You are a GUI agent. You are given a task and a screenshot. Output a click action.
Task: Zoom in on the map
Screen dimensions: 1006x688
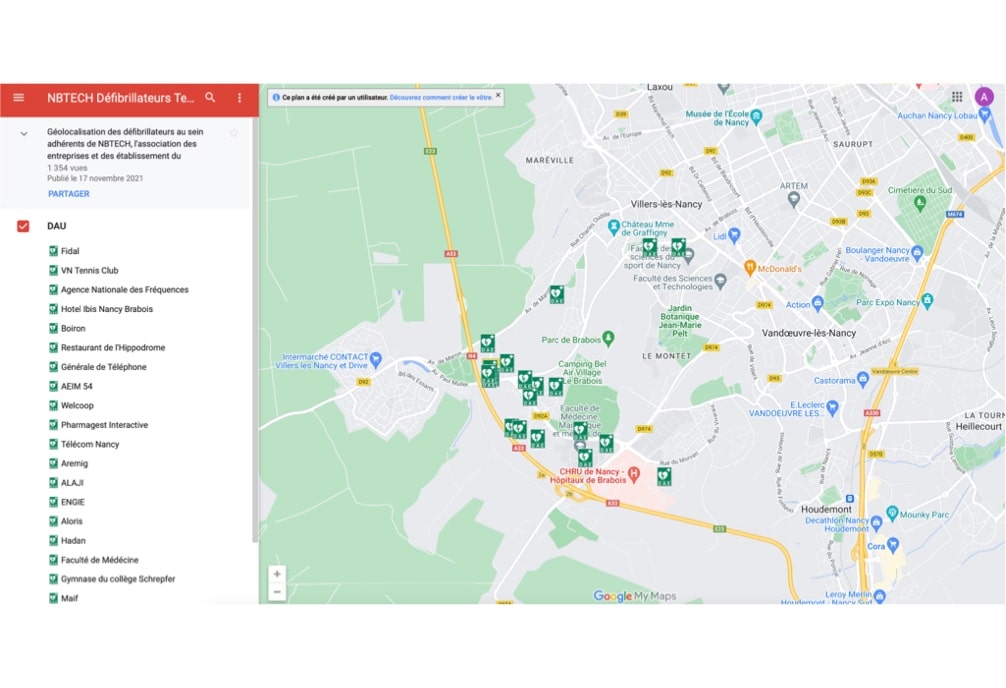point(277,574)
